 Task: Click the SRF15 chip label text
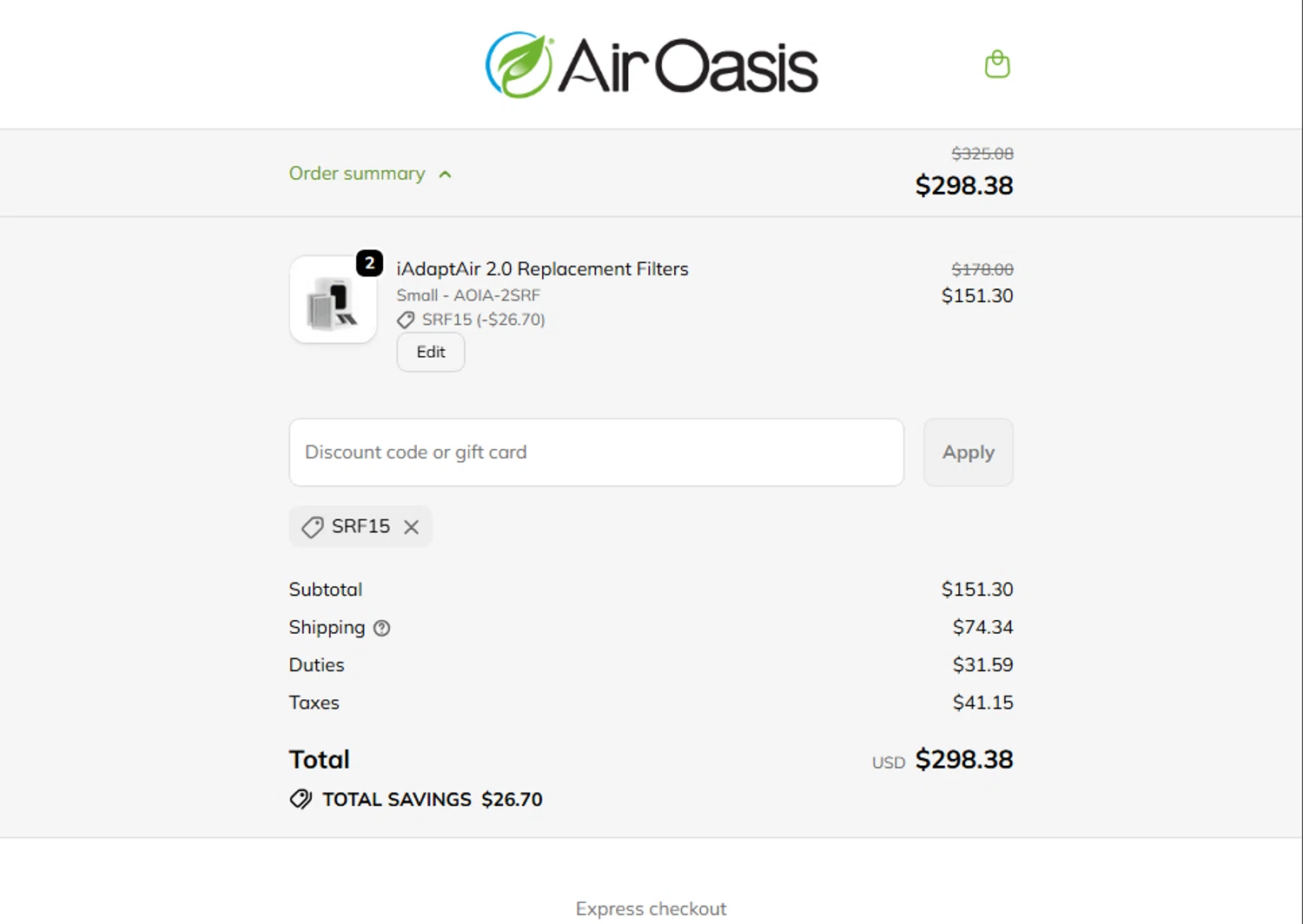[360, 526]
